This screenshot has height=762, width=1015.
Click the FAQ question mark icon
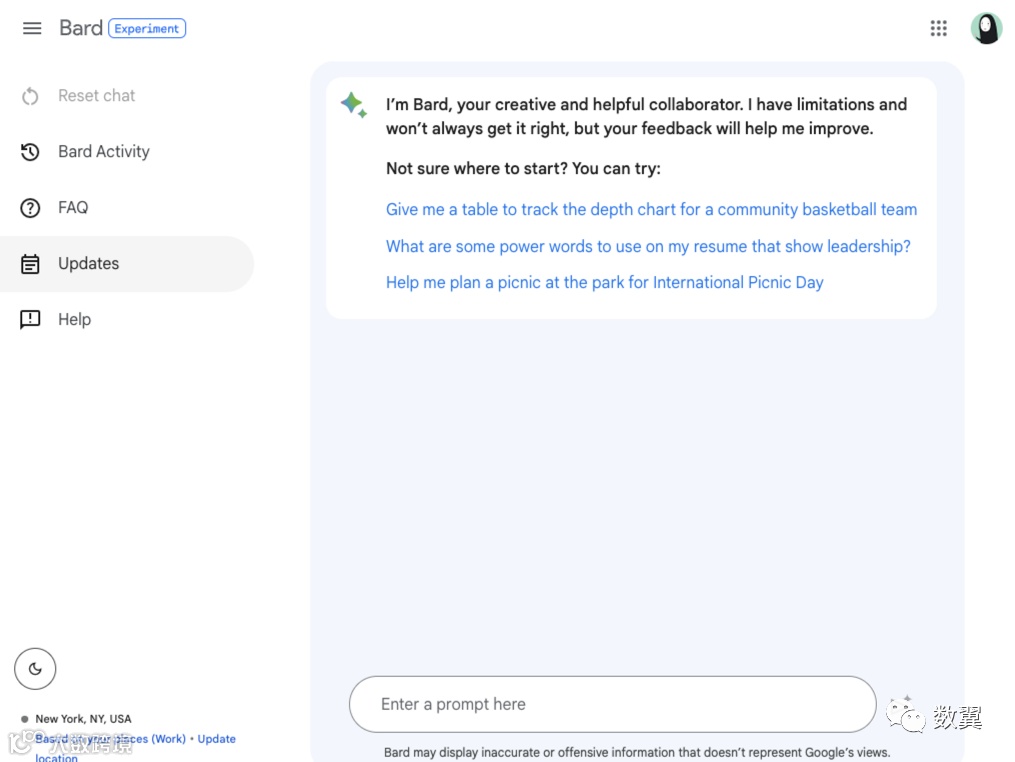click(x=30, y=208)
